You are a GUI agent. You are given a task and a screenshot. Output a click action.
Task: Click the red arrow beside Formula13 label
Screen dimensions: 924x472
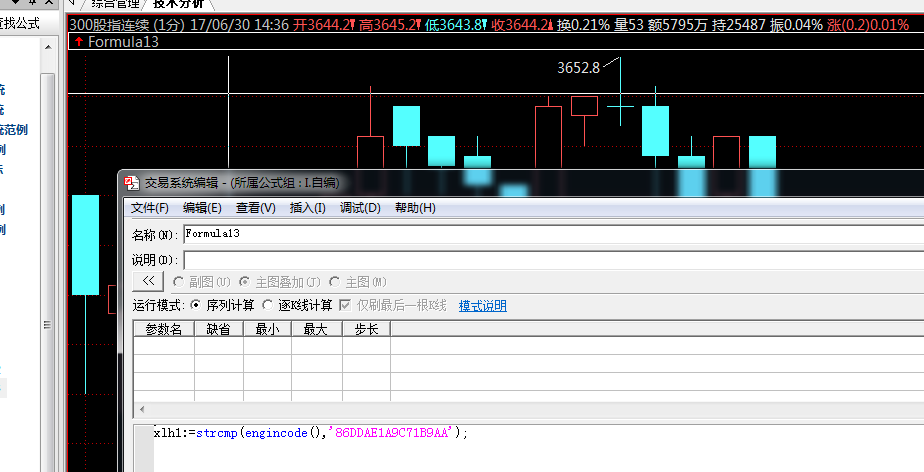(79, 41)
